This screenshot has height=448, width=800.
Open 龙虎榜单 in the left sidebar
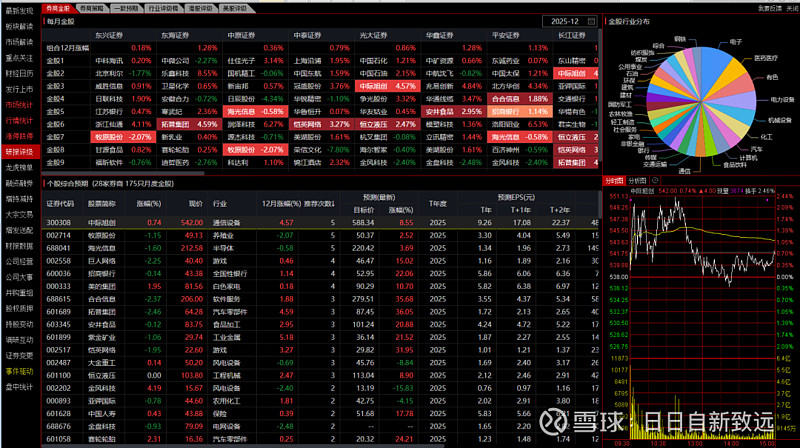point(19,168)
